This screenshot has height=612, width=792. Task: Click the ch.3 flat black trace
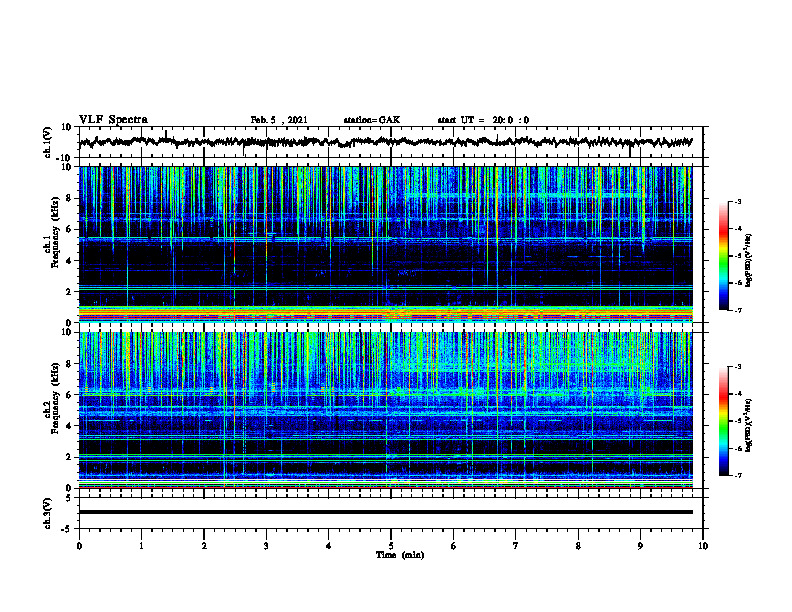tap(385, 512)
